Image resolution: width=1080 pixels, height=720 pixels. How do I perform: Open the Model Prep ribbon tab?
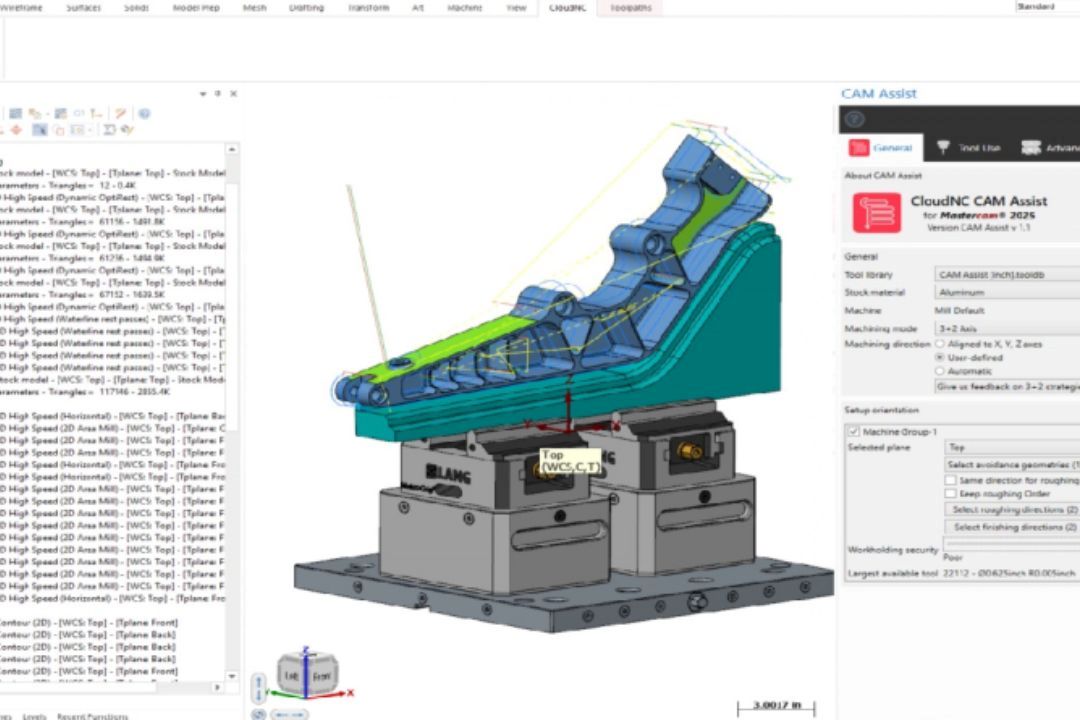point(196,8)
